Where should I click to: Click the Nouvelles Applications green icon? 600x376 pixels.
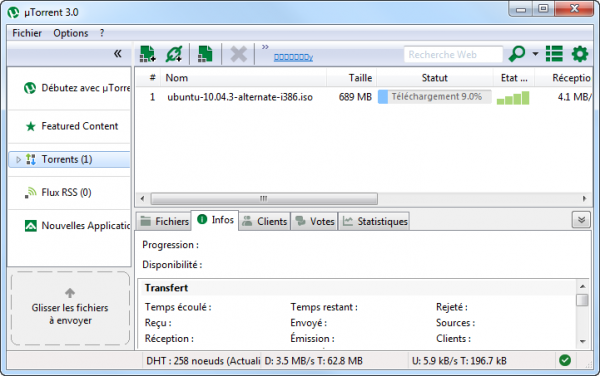(x=31, y=226)
